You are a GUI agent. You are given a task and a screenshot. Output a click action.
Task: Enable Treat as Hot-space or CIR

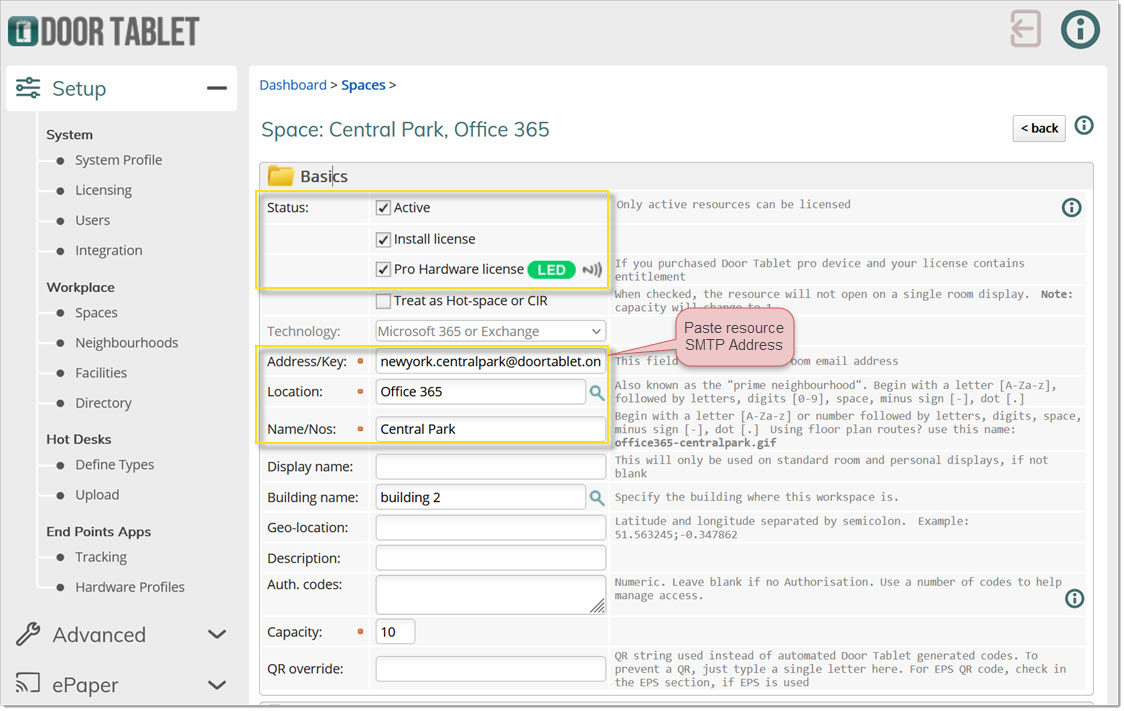[x=384, y=301]
